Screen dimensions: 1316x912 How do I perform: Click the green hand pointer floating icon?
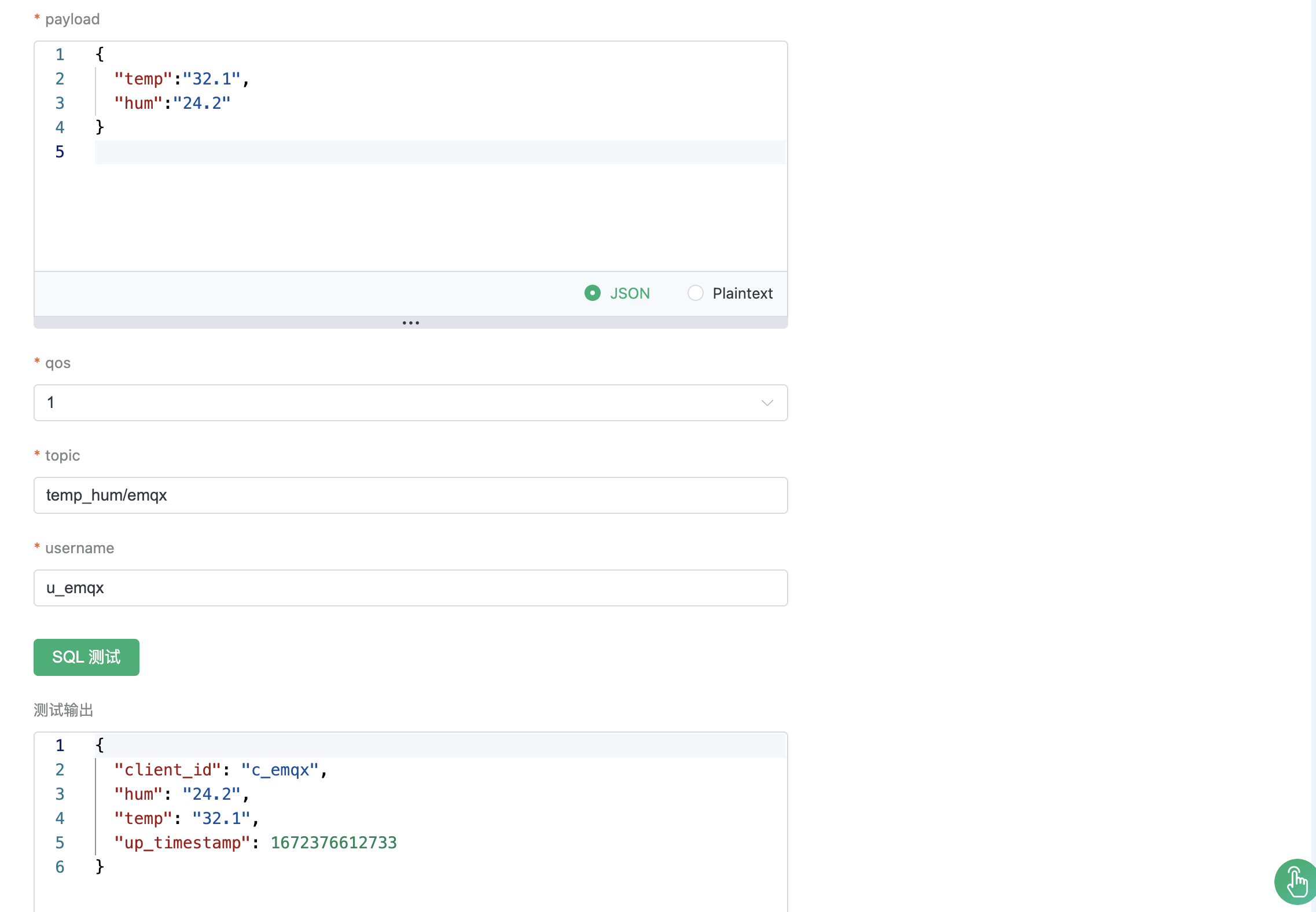tap(1296, 882)
